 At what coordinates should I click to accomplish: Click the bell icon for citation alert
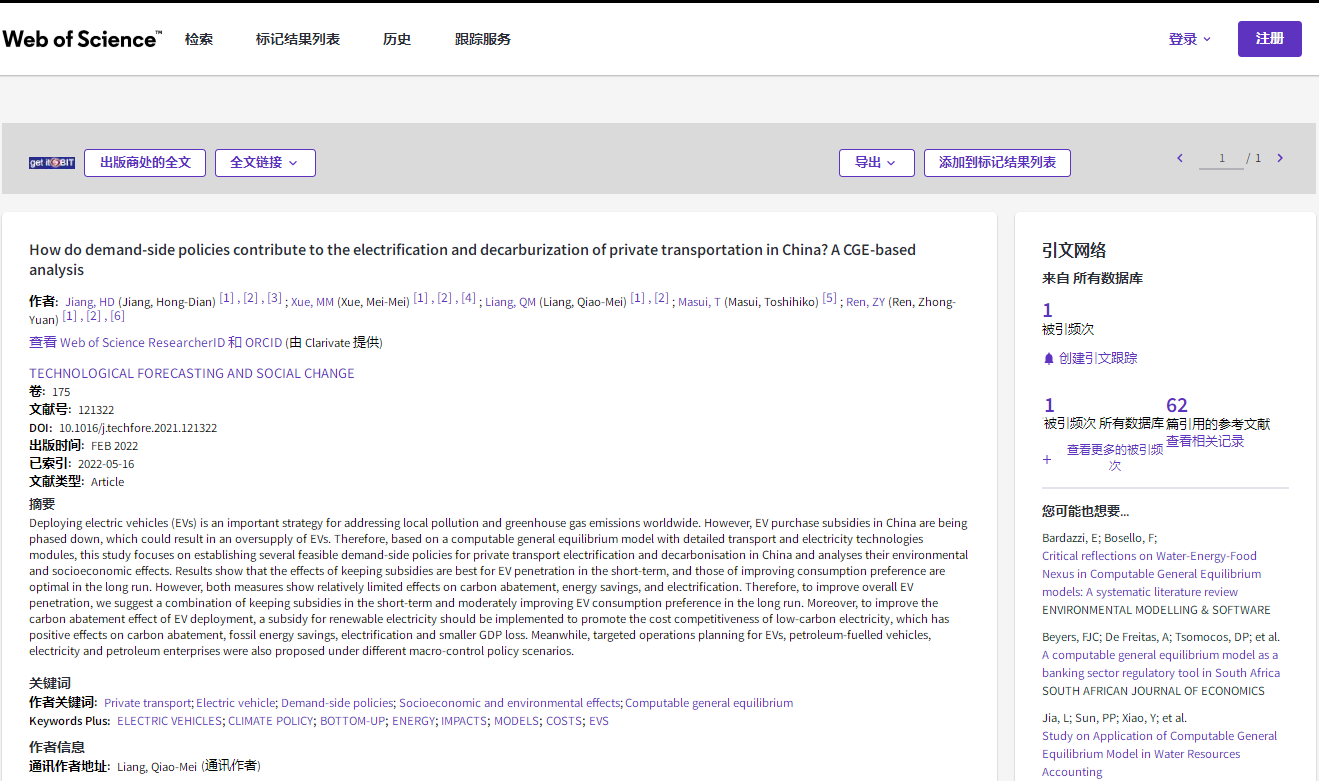coord(1049,358)
